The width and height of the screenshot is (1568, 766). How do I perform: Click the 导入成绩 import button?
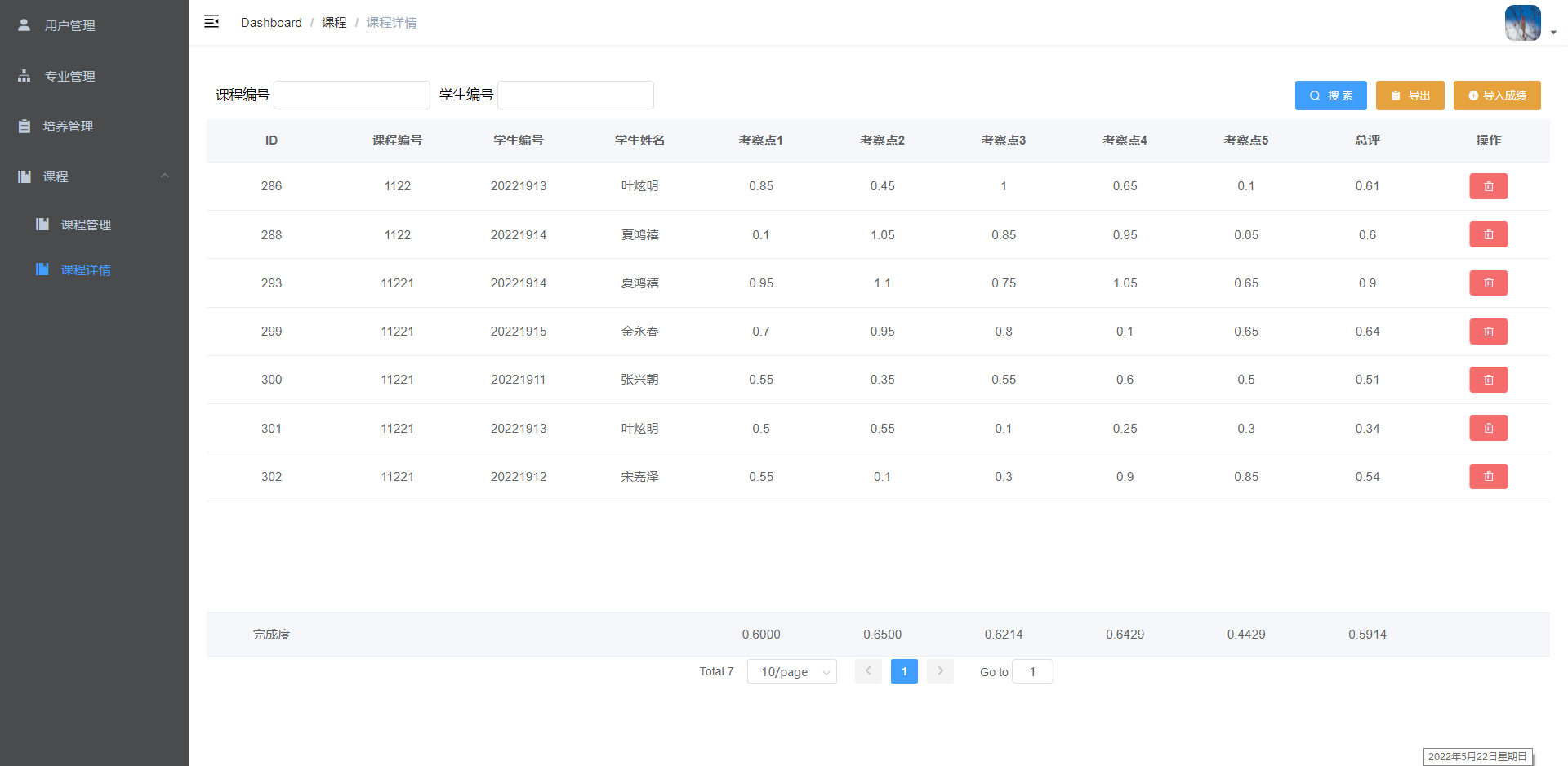coord(1497,96)
